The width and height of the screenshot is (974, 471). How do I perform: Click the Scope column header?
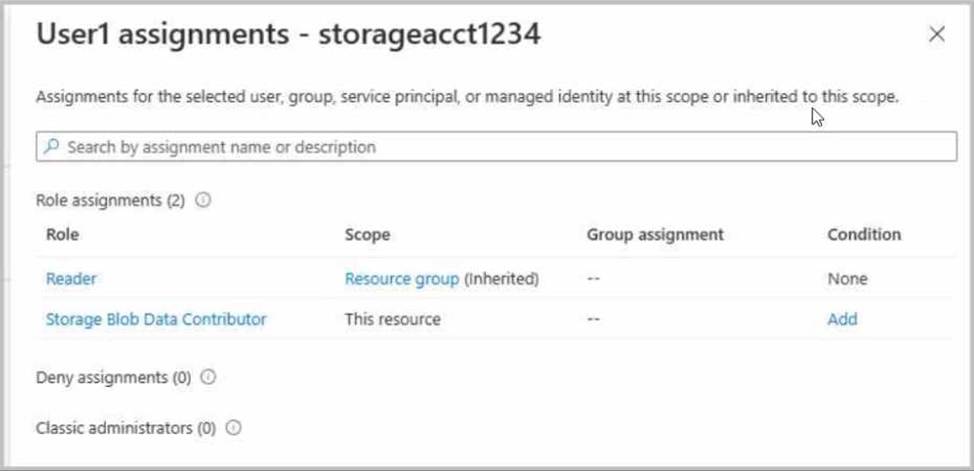(x=367, y=235)
